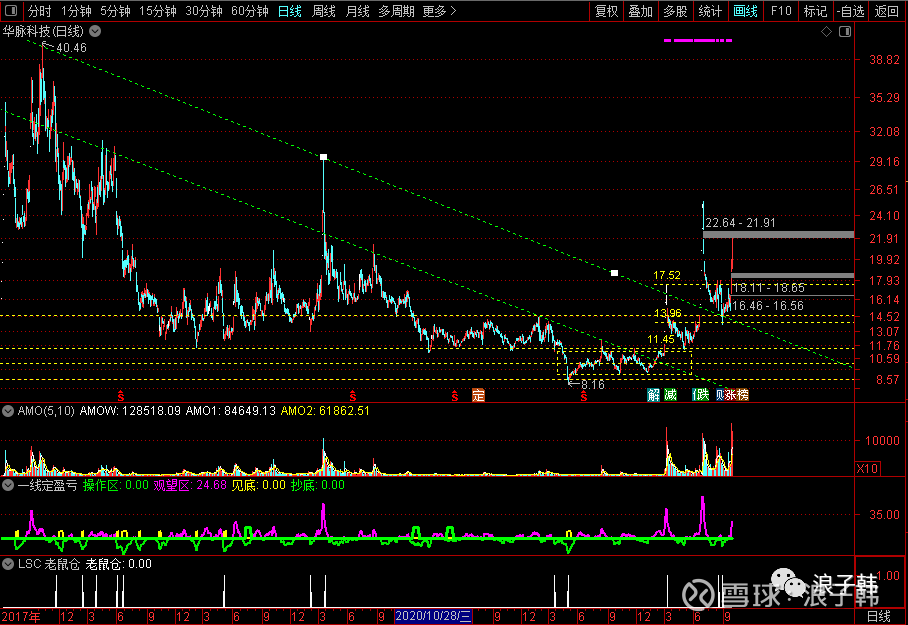The width and height of the screenshot is (908, 625).
Task: Select the 60分钟 period
Action: click(x=250, y=11)
